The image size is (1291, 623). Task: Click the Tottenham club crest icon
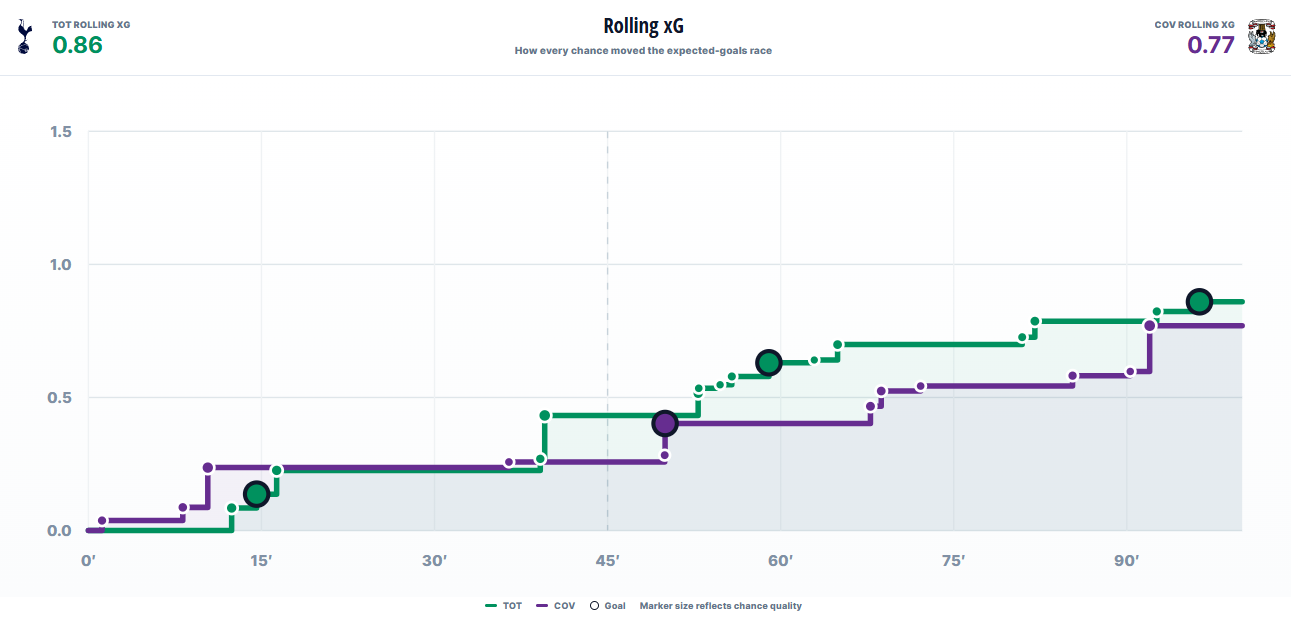pyautogui.click(x=24, y=38)
